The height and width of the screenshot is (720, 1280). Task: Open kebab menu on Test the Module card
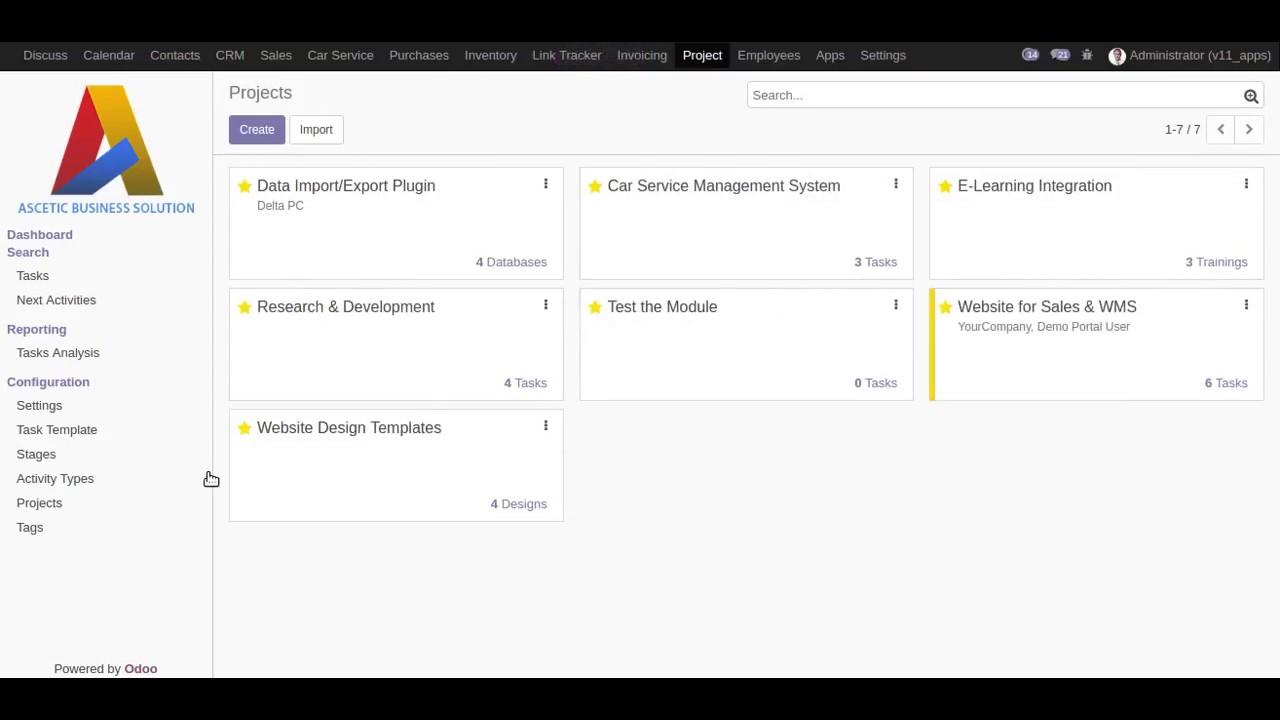(x=896, y=305)
